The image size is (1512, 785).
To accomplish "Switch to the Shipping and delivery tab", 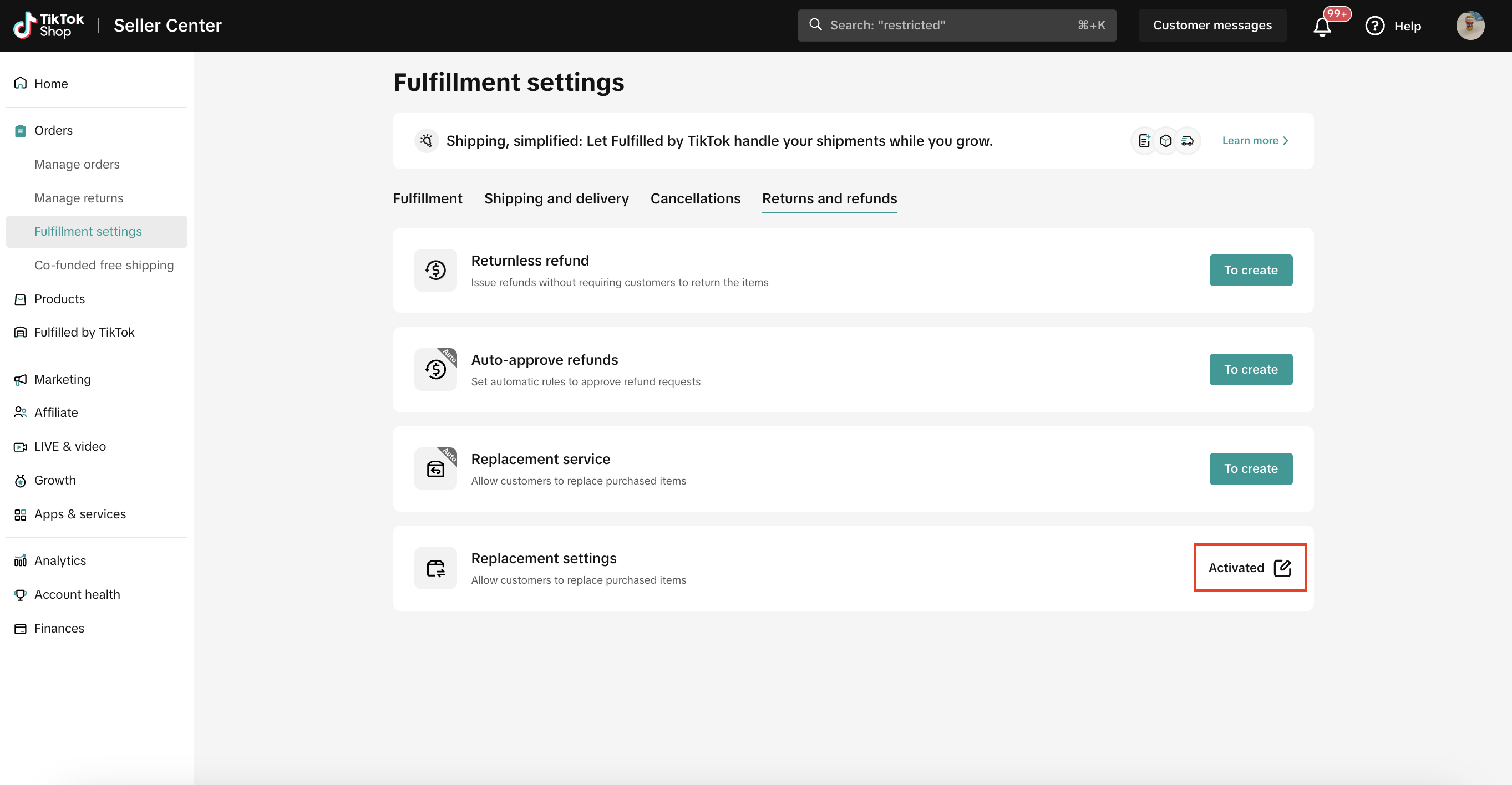I will pos(556,198).
